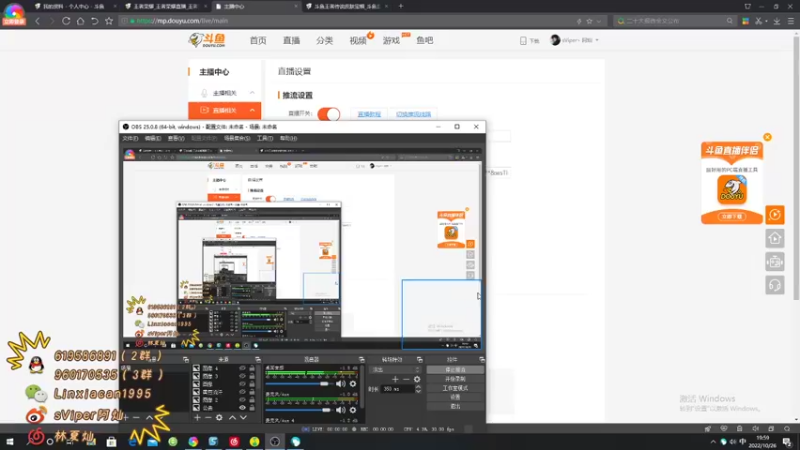Image resolution: width=800 pixels, height=450 pixels.
Task: Go back in browser history
Action: (37, 21)
